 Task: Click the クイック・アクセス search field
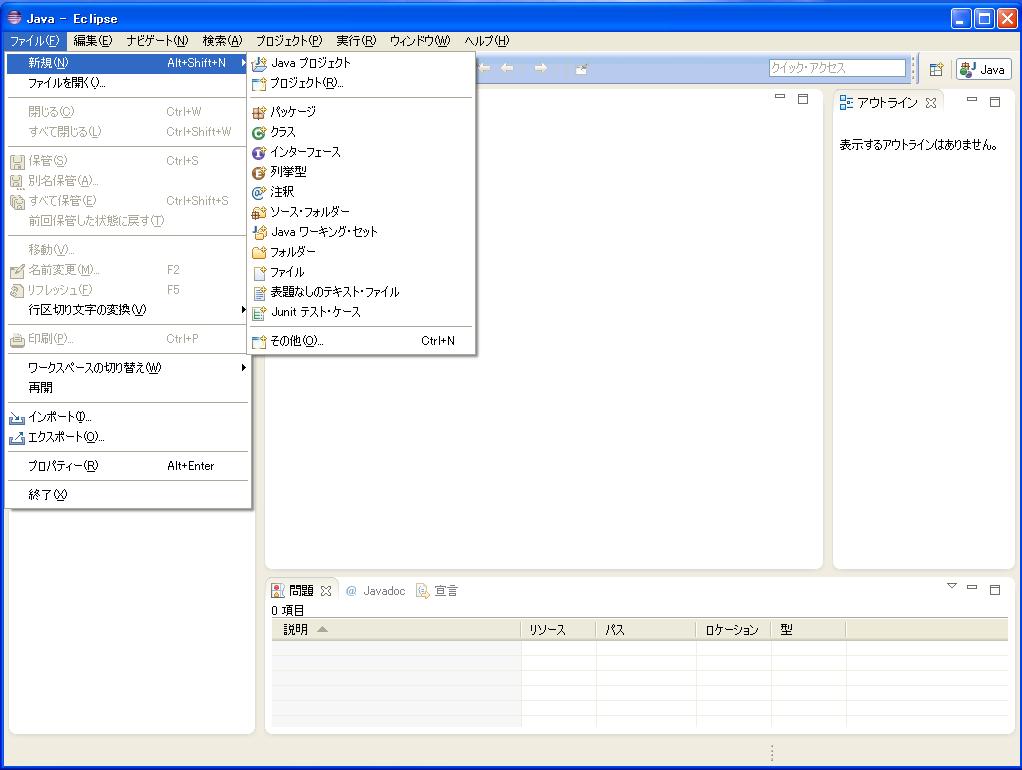point(837,68)
